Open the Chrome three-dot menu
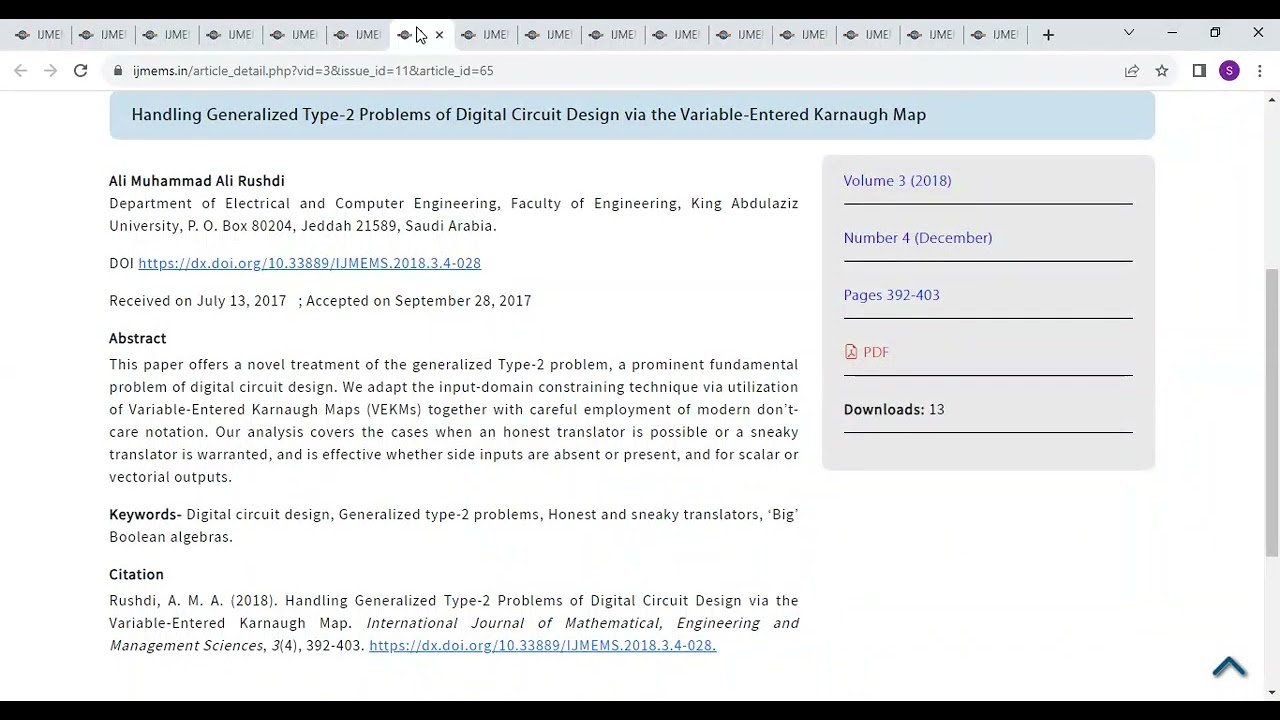 point(1259,71)
